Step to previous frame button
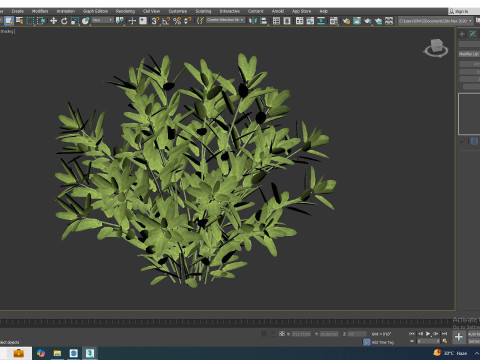The height and width of the screenshot is (360, 480). click(420, 334)
